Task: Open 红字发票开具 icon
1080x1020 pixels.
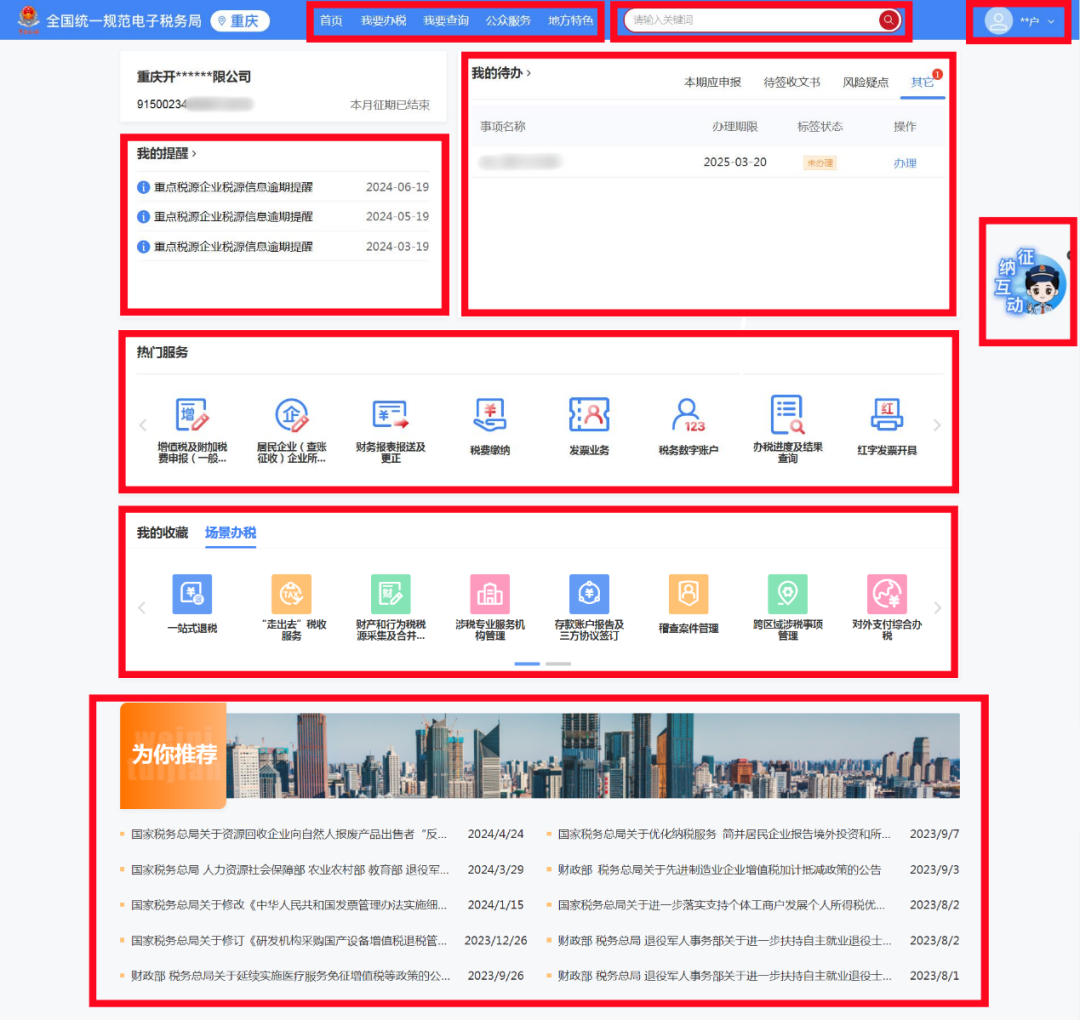Action: click(886, 415)
